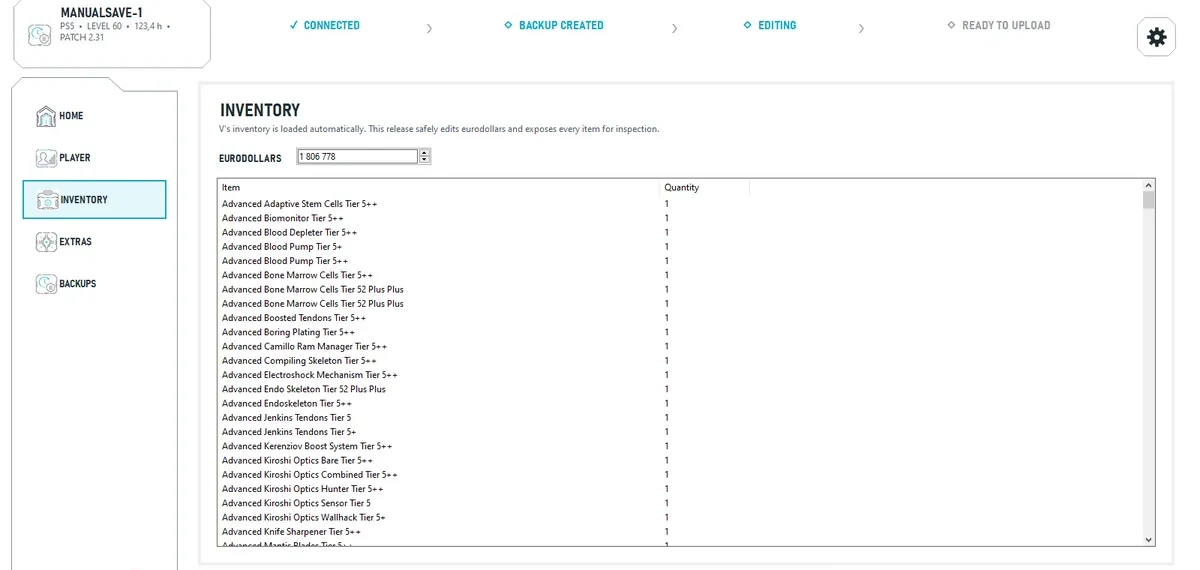Image resolution: width=1200 pixels, height=570 pixels.
Task: Click the Connected checkmark icon
Action: (x=293, y=25)
